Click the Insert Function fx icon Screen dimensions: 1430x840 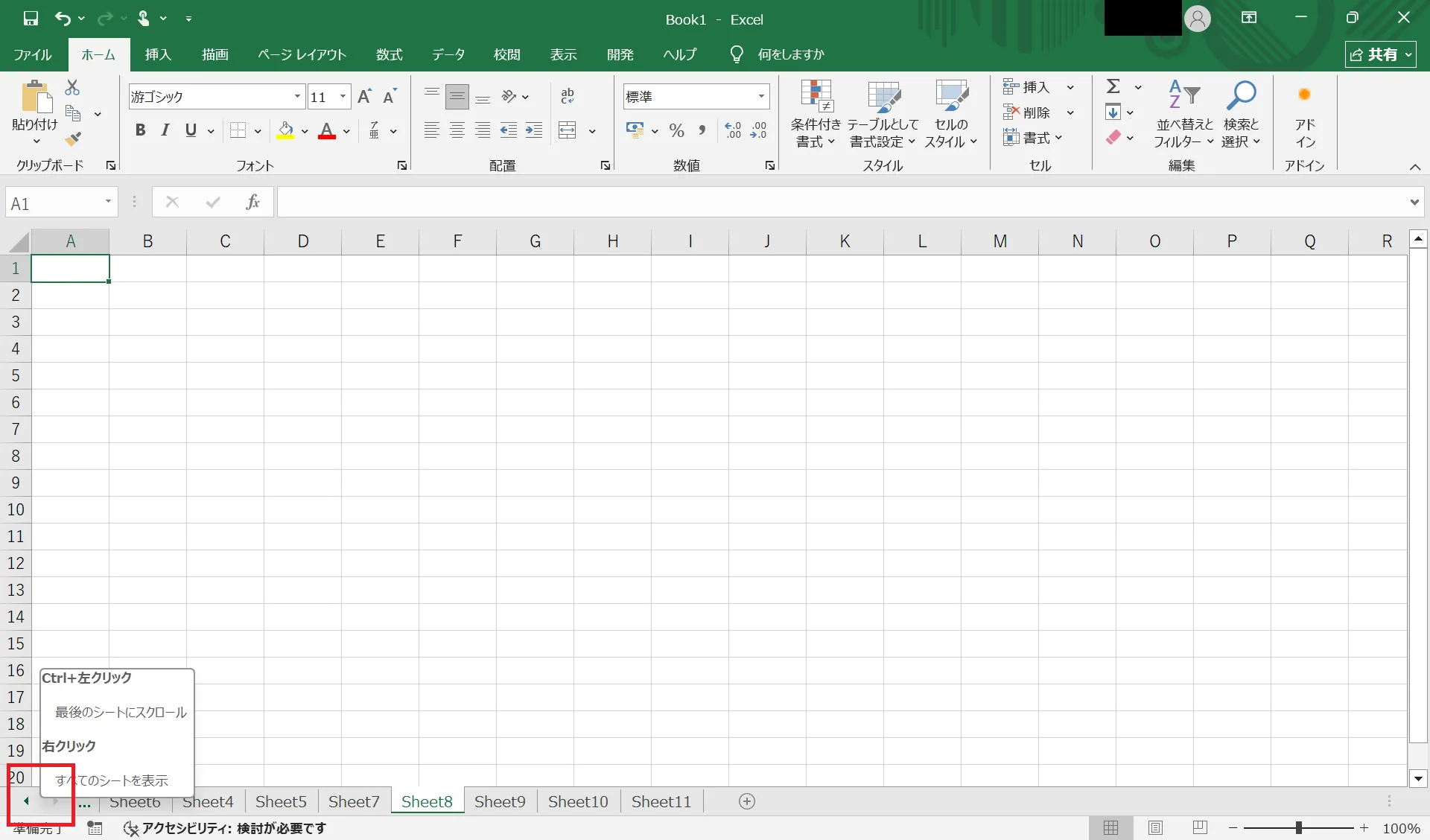click(x=252, y=202)
